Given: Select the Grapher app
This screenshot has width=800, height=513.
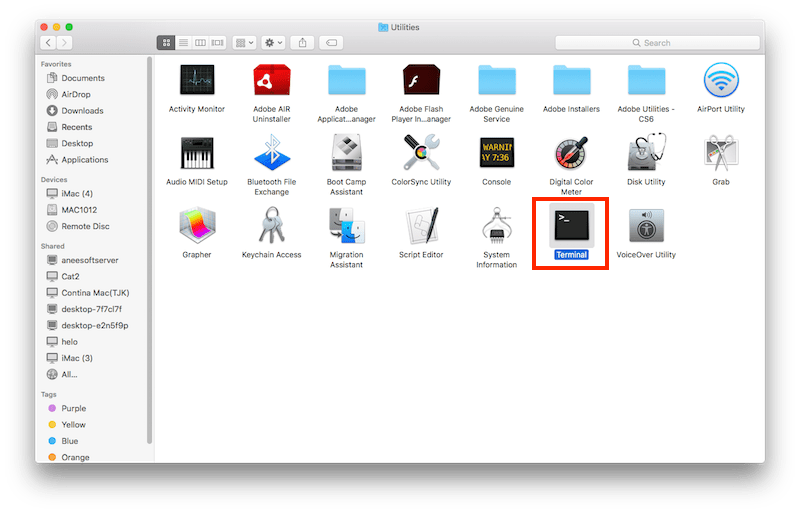Looking at the screenshot, I should coord(197,226).
